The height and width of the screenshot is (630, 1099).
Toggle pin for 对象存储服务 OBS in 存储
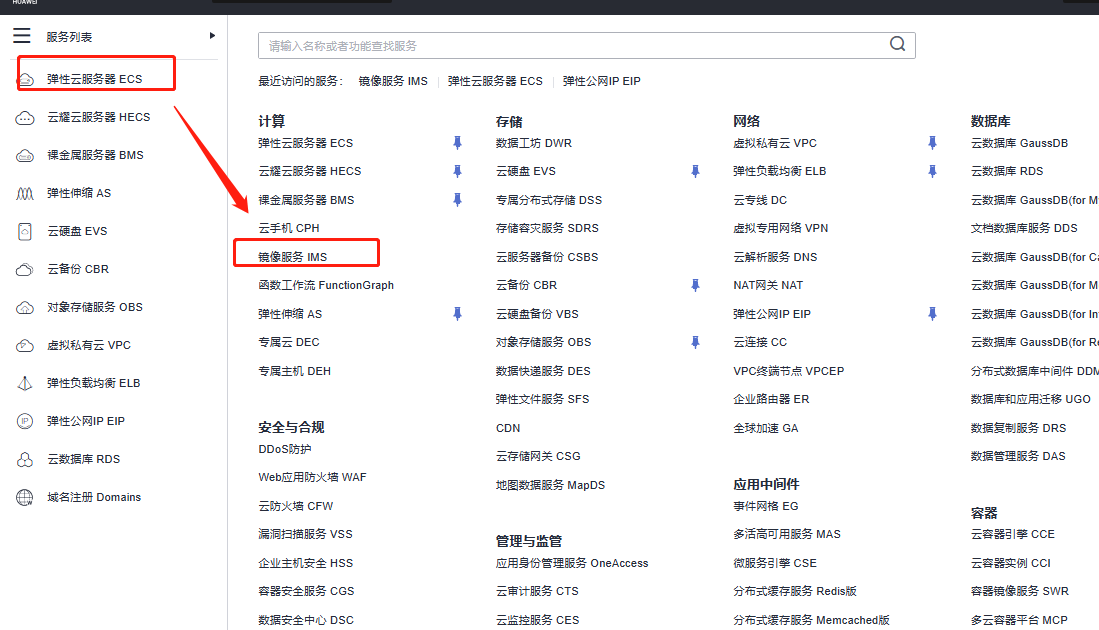[695, 342]
